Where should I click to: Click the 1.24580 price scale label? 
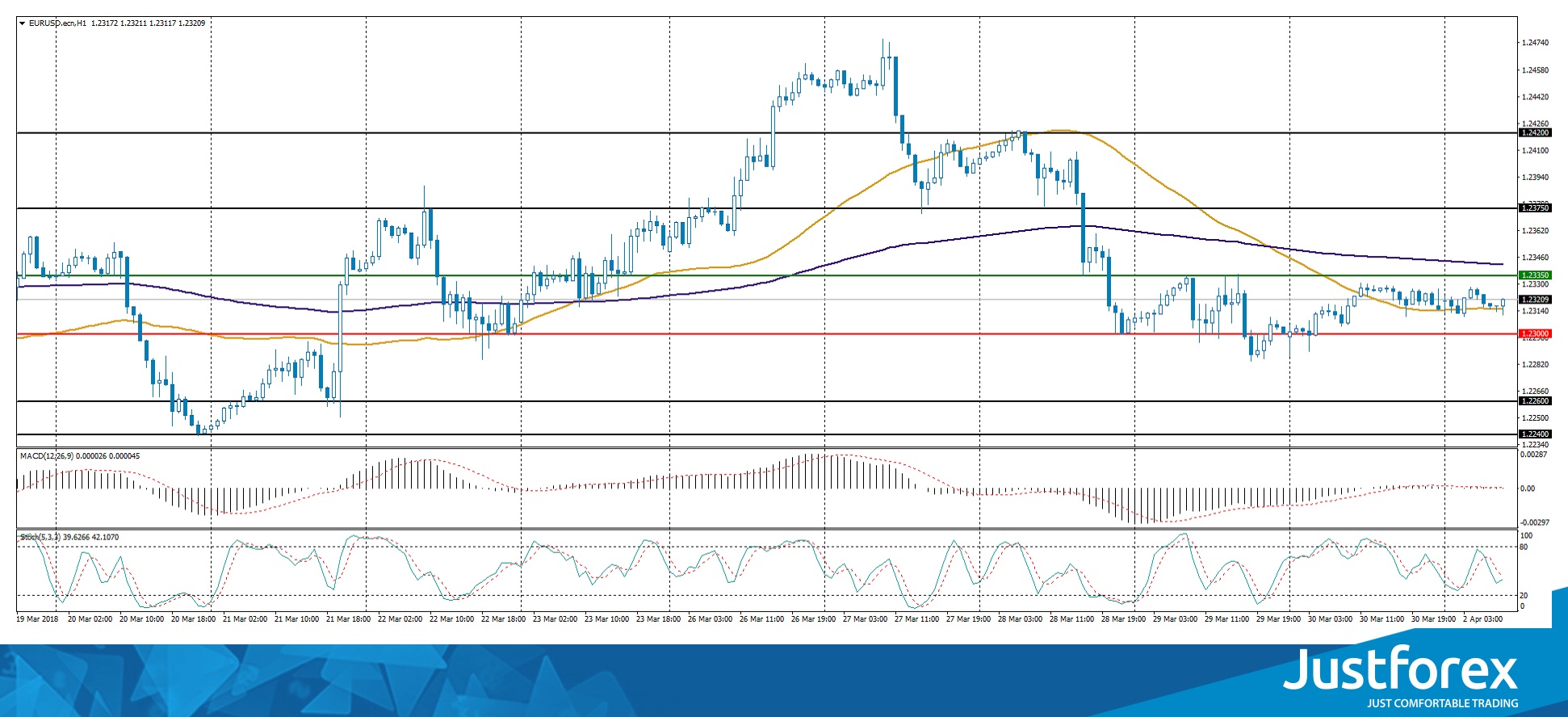[1535, 70]
